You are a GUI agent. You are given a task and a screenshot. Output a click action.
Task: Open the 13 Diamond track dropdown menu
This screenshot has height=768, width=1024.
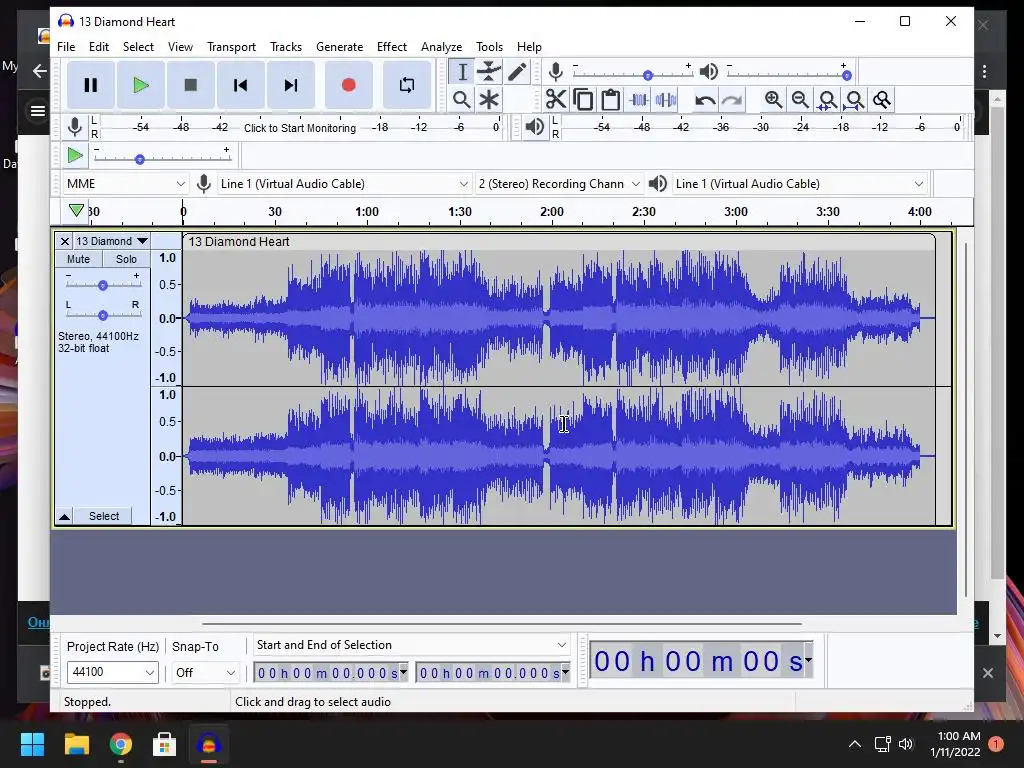coord(112,241)
